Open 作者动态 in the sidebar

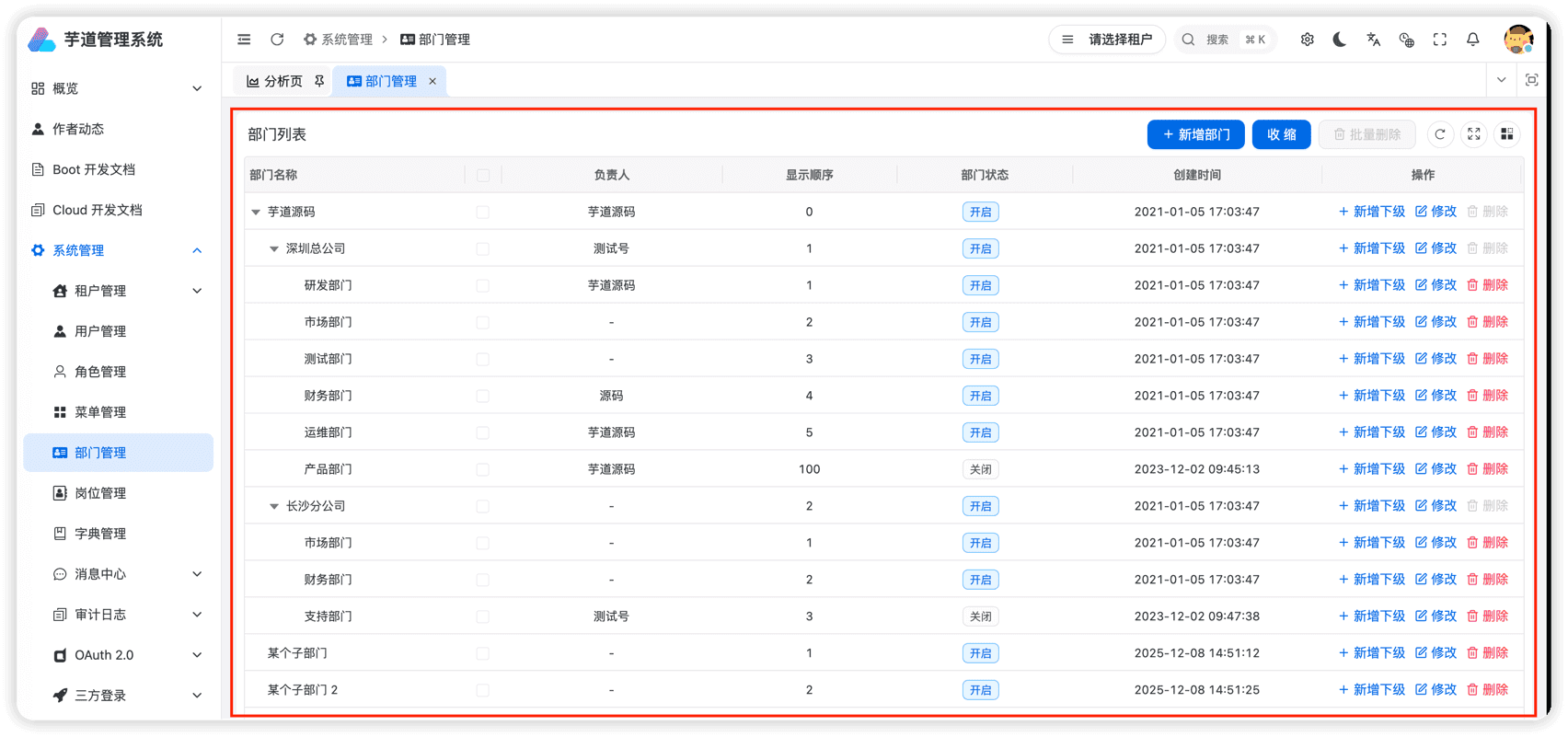pyautogui.click(x=118, y=129)
